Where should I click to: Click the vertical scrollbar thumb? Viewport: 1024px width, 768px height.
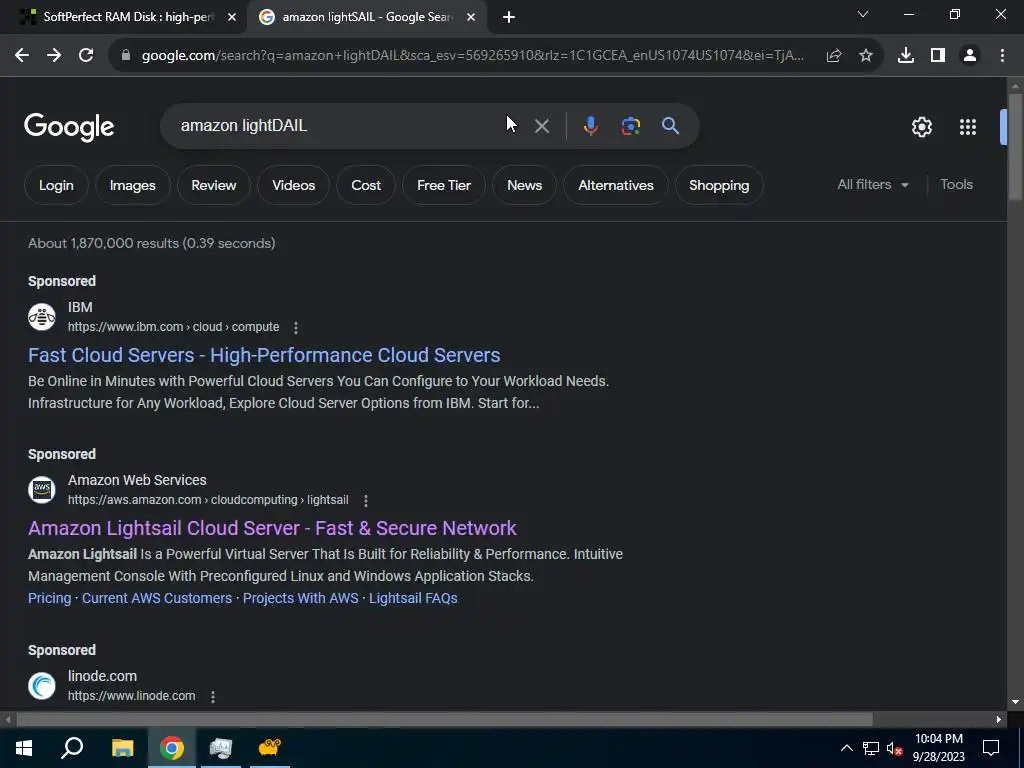point(1015,146)
